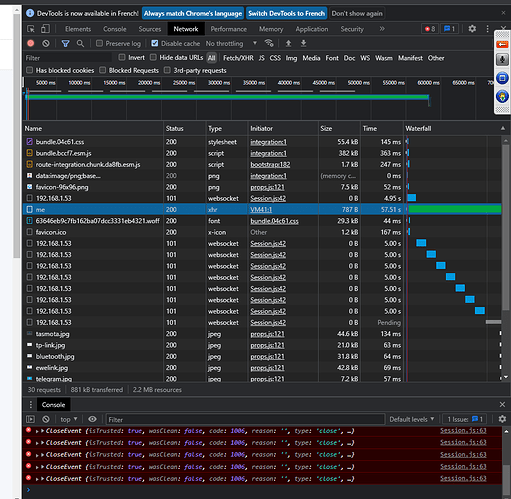Filter requests by WS type
Image resolution: width=511 pixels, height=499 pixels.
click(x=365, y=58)
